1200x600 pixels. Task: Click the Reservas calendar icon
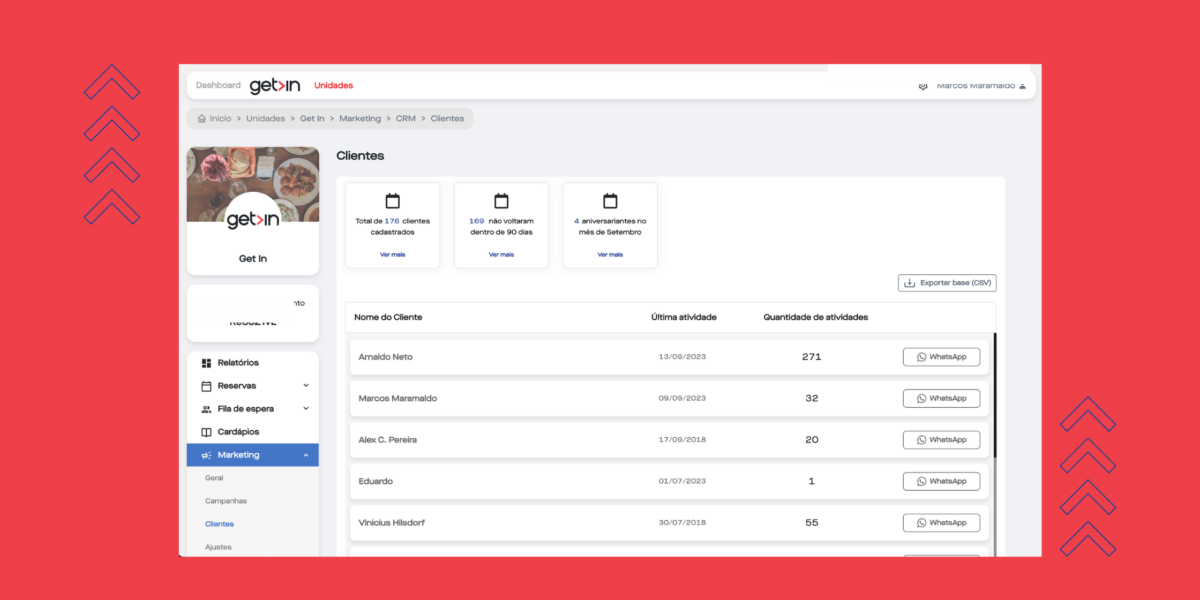(x=206, y=386)
